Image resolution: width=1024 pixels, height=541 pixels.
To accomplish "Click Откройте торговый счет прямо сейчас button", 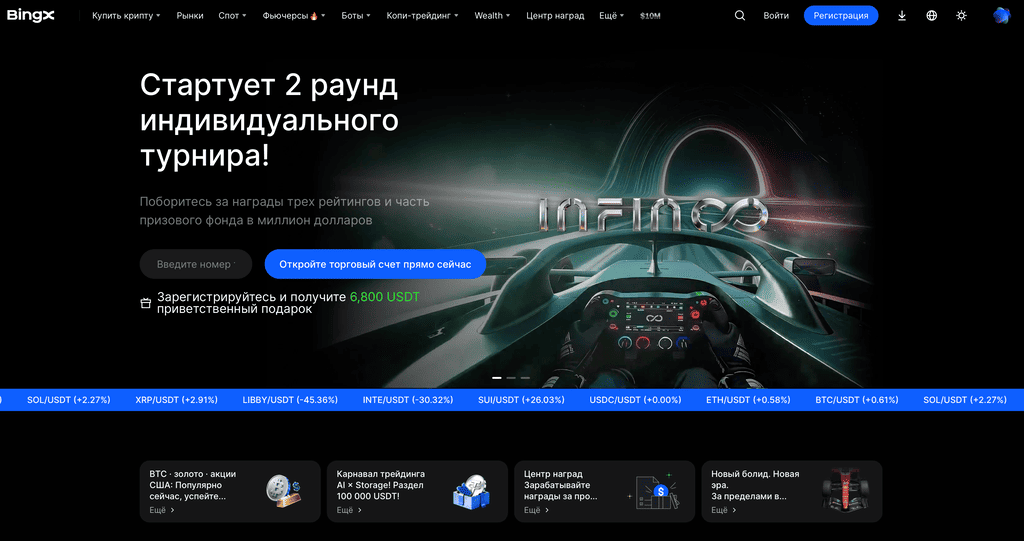I will [x=375, y=264].
